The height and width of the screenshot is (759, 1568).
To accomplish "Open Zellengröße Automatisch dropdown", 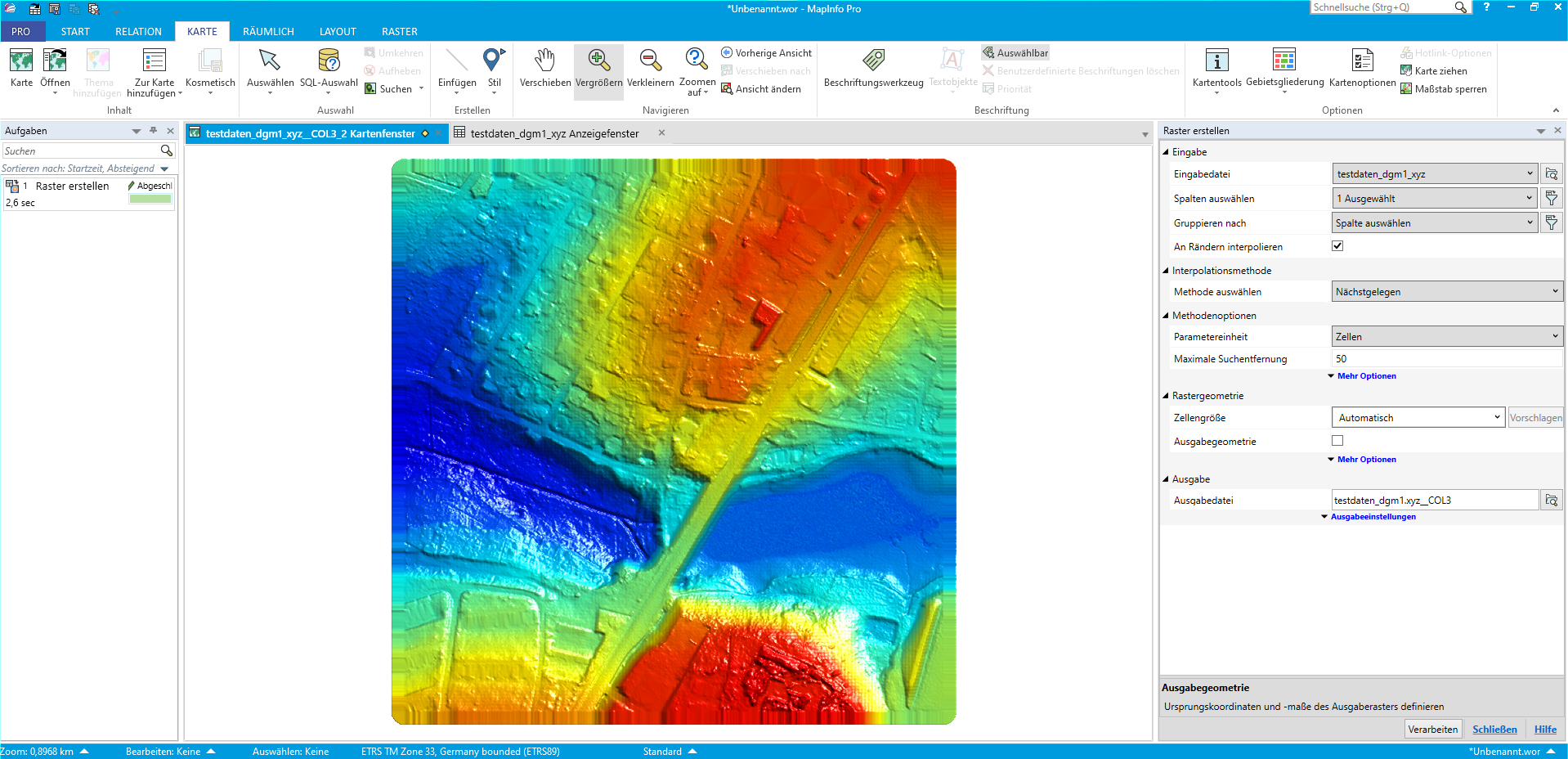I will click(1418, 417).
